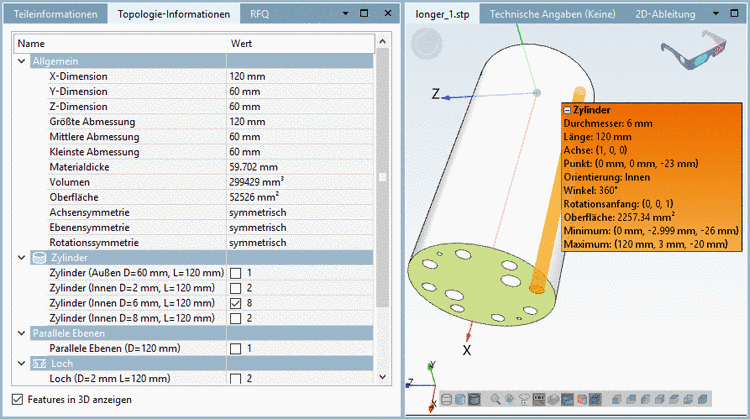750x419 pixels.
Task: Open the left panel's tab dropdown arrow
Action: 346,15
